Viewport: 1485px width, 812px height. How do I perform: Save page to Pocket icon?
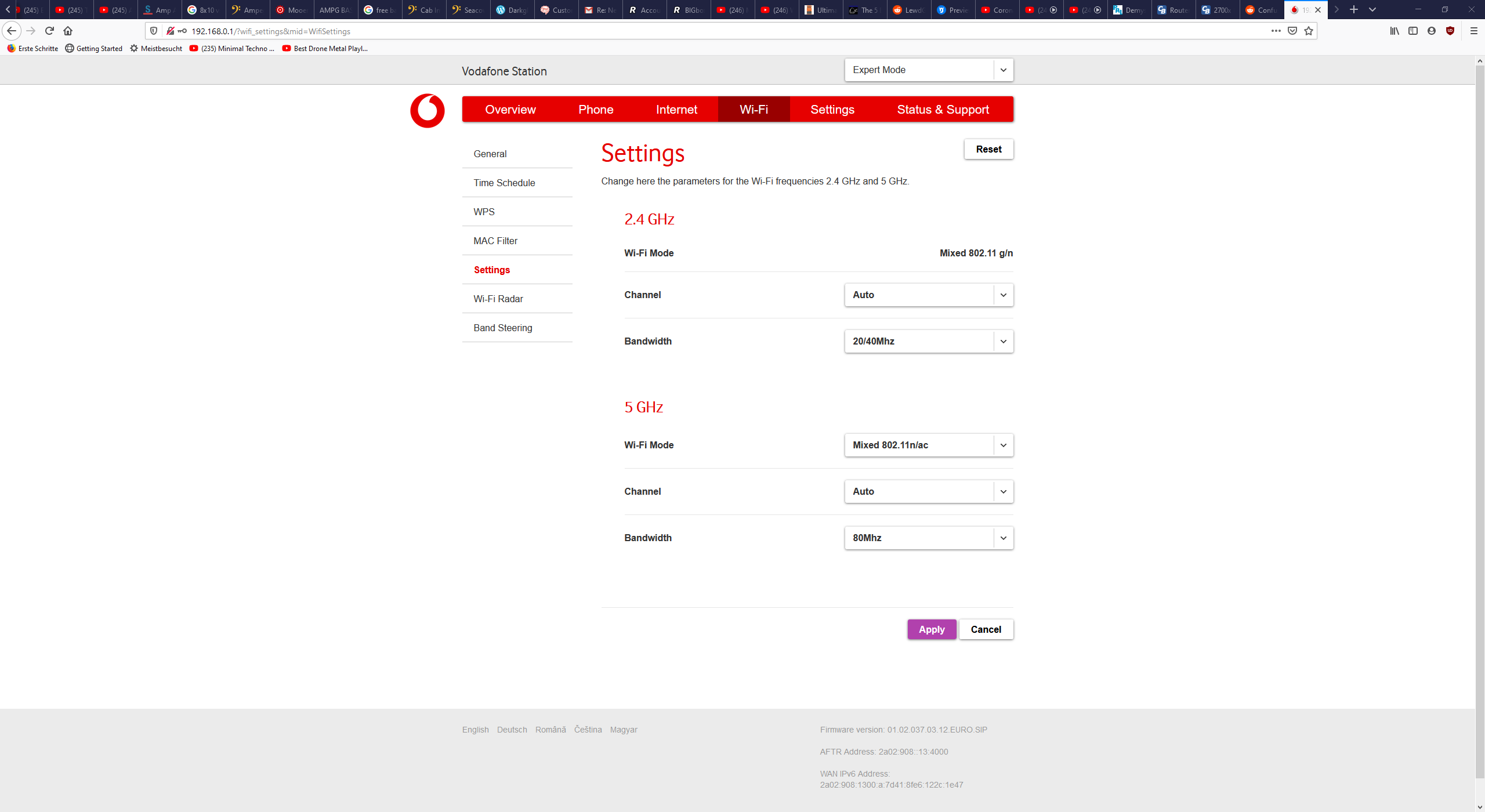pyautogui.click(x=1292, y=31)
